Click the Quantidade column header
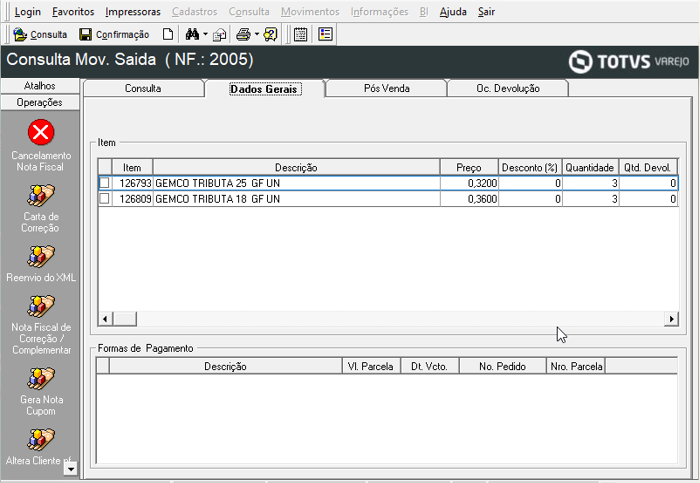 click(590, 167)
